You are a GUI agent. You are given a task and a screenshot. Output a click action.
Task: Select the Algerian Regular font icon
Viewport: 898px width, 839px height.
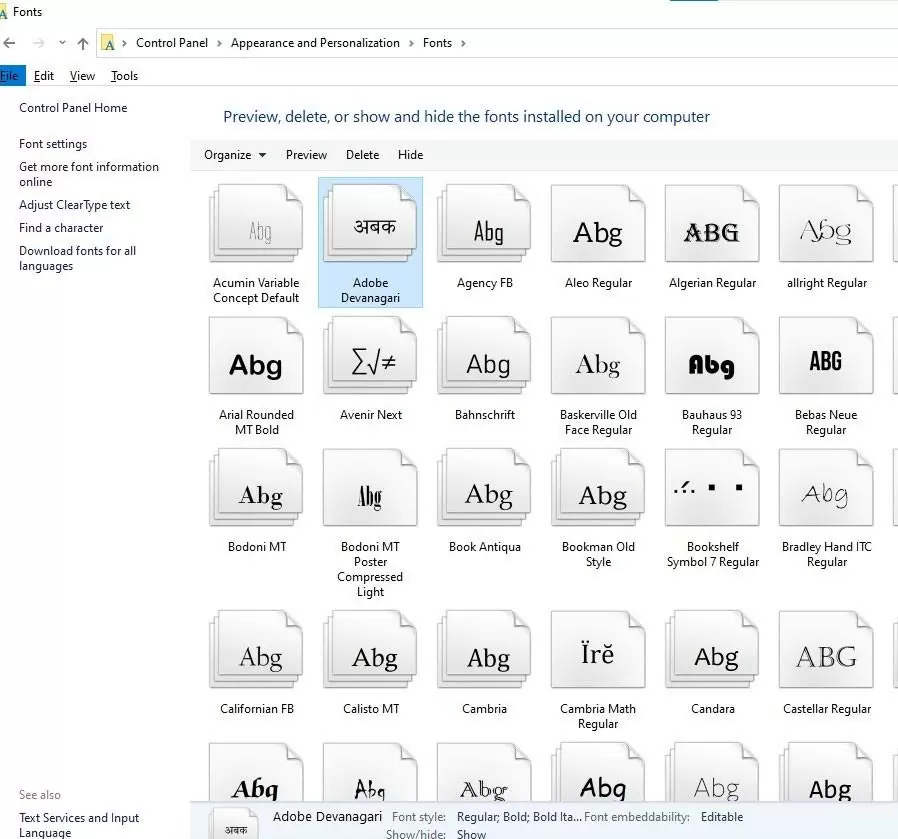pos(712,223)
